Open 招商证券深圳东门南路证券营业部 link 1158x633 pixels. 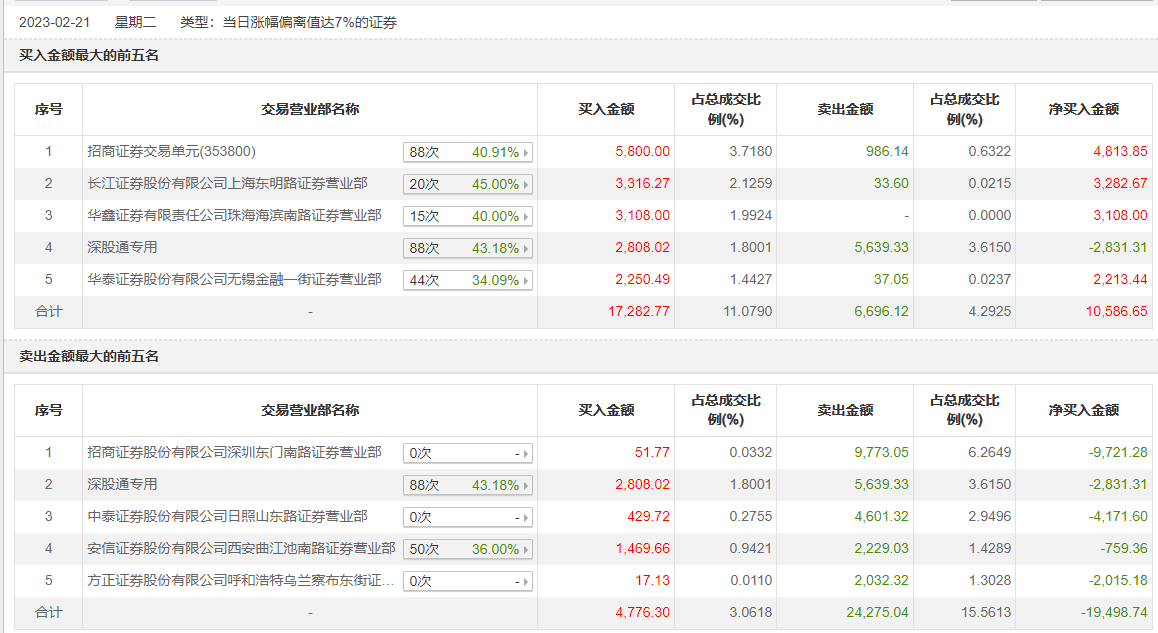[234, 452]
